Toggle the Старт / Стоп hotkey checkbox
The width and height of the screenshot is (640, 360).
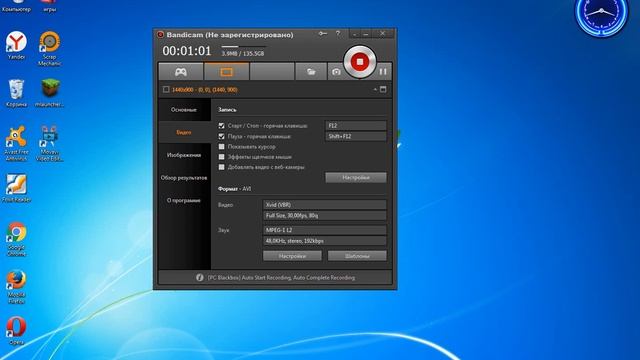[221, 126]
